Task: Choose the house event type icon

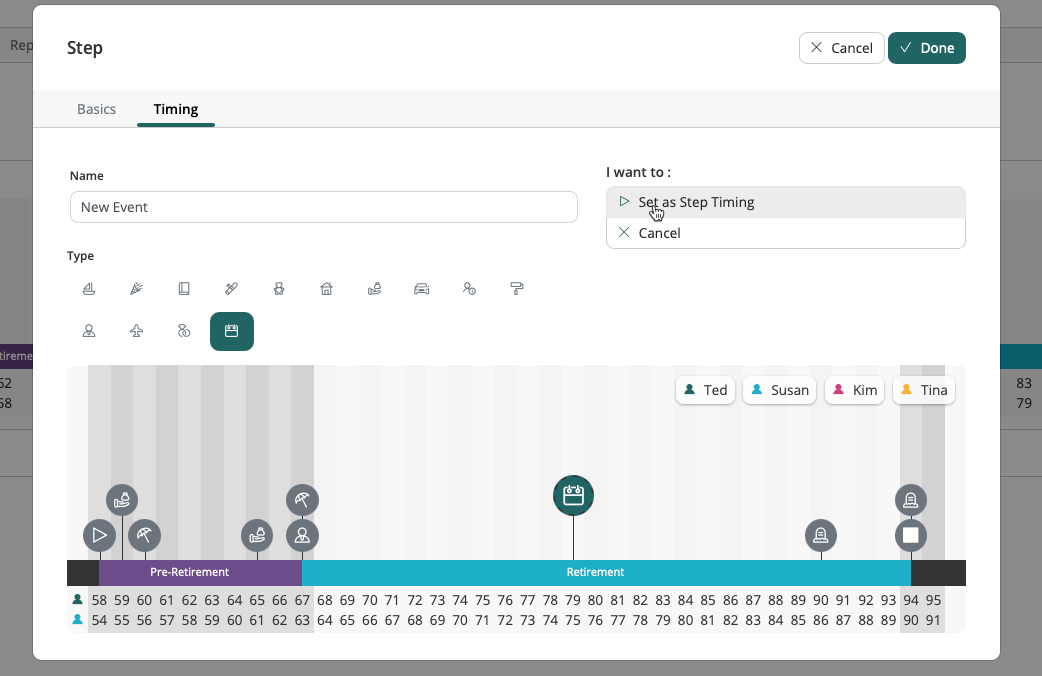Action: click(x=326, y=289)
